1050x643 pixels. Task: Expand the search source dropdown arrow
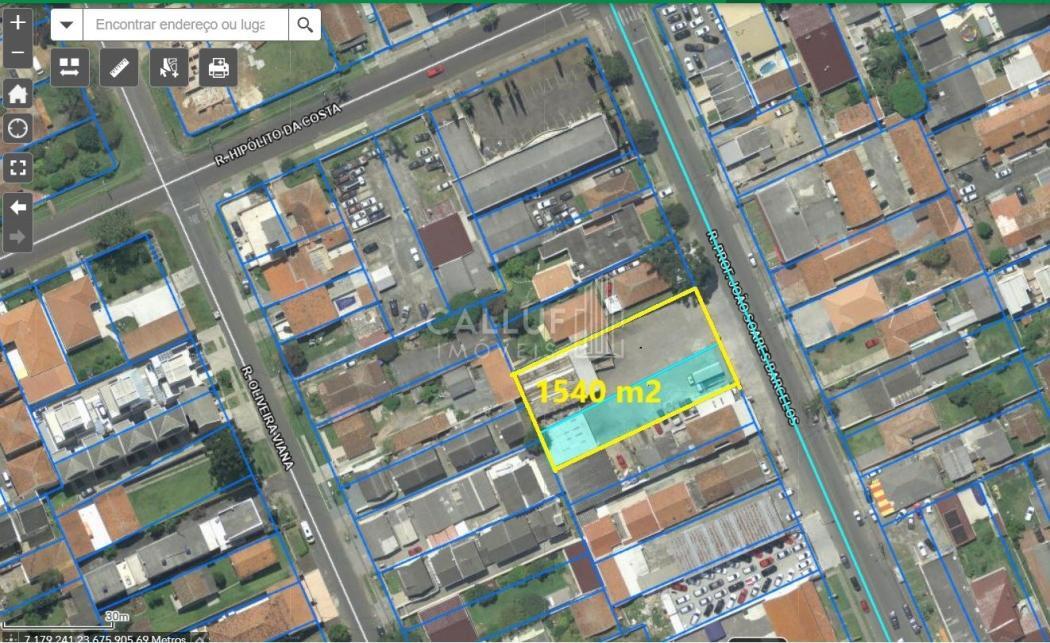click(x=66, y=25)
